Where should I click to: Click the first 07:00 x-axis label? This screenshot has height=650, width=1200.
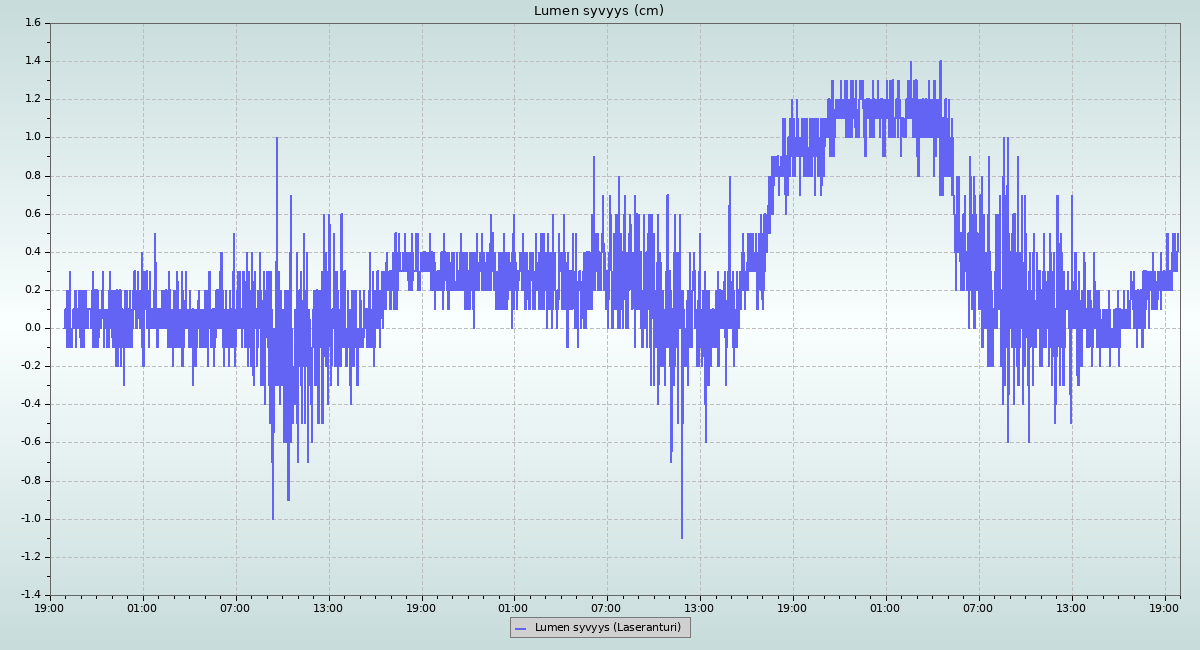pyautogui.click(x=235, y=608)
